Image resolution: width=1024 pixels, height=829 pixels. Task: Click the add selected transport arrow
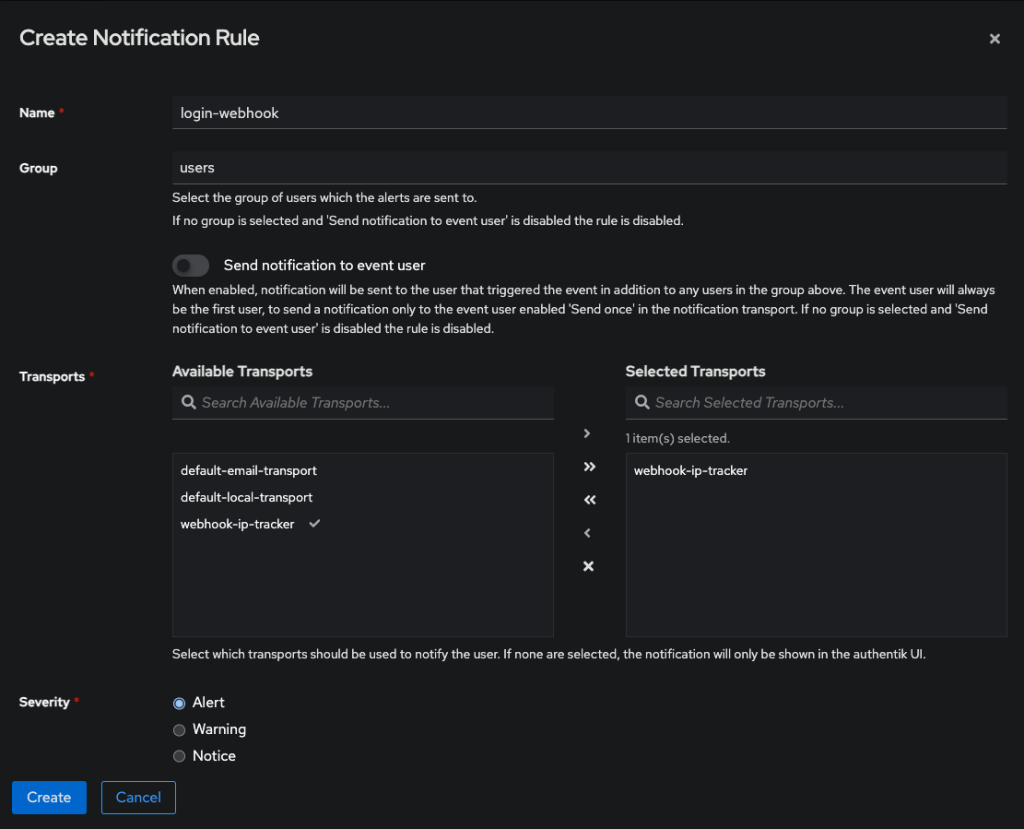pyautogui.click(x=588, y=433)
